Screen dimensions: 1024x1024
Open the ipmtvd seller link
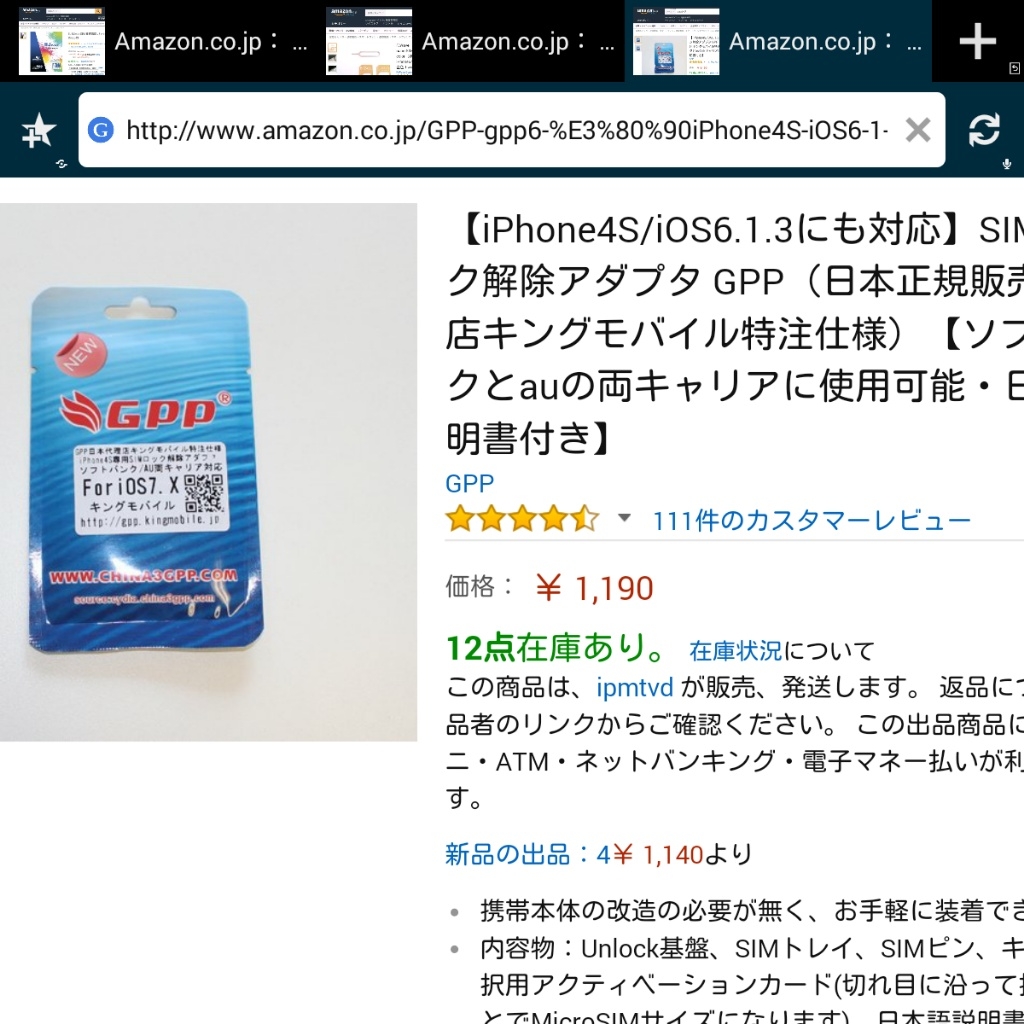[634, 688]
